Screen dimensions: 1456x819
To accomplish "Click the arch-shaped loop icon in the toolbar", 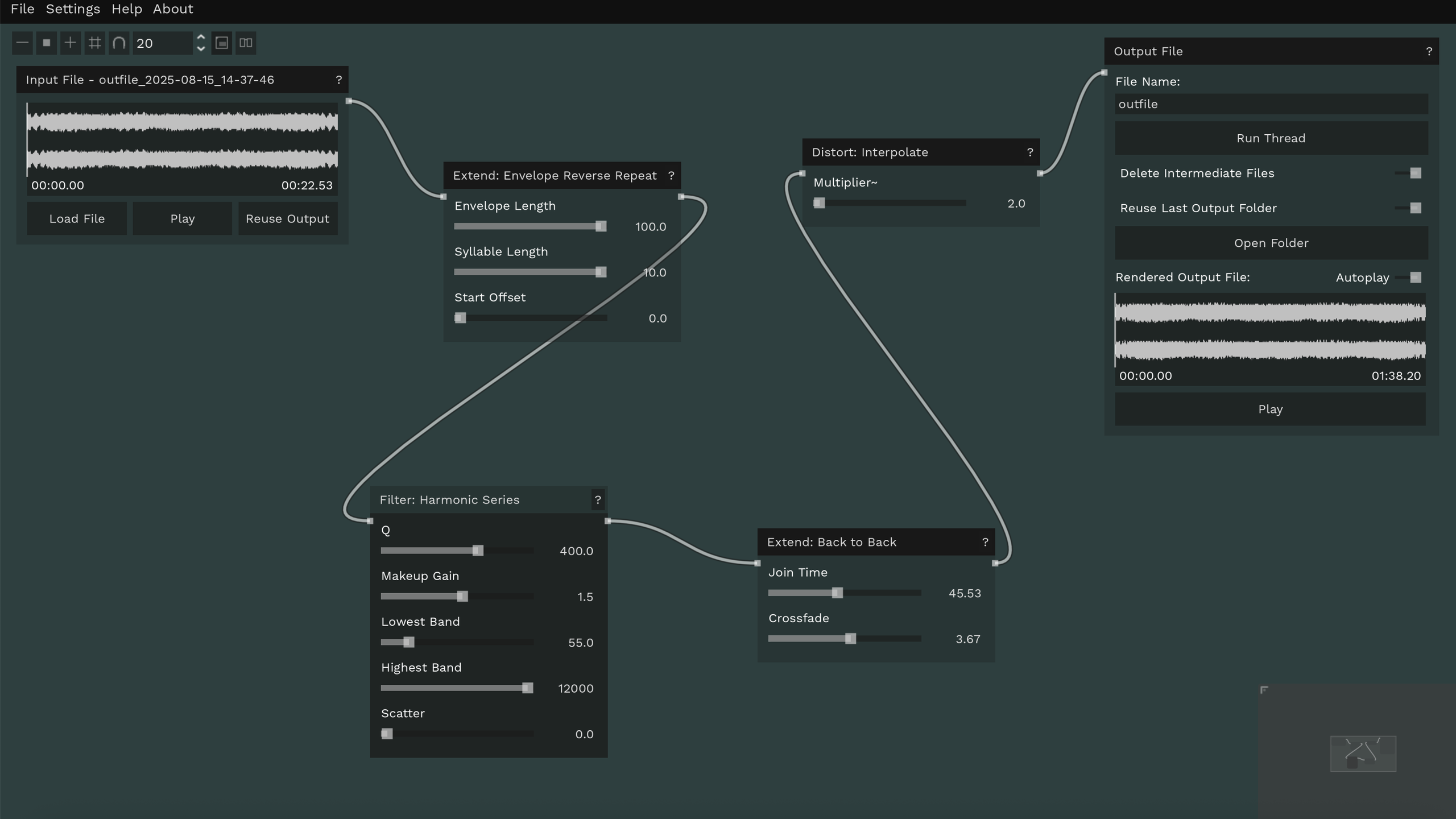I will (x=119, y=43).
